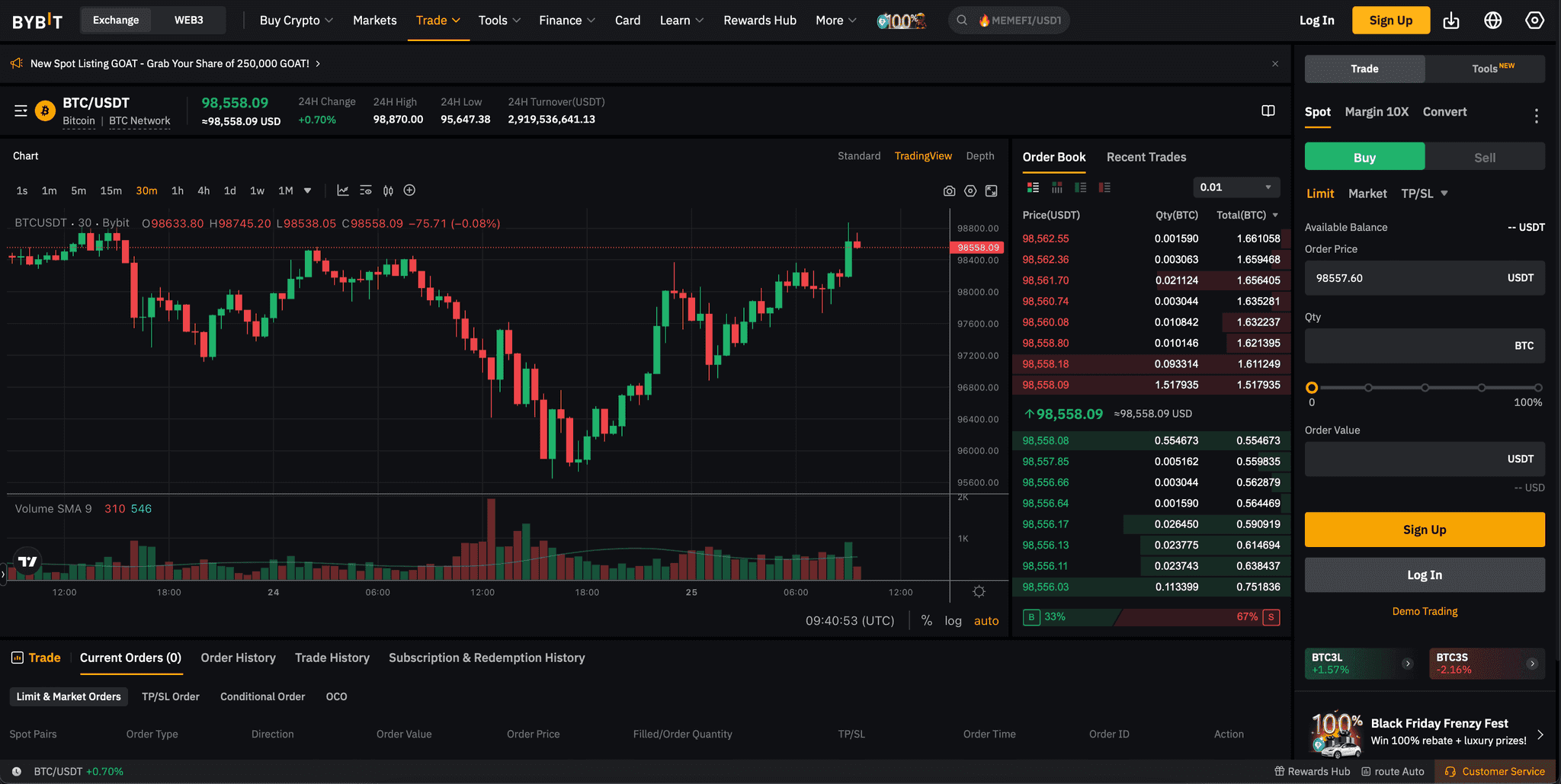Screen dimensions: 1561x784
Task: Switch to the Sell side
Action: click(x=1483, y=156)
